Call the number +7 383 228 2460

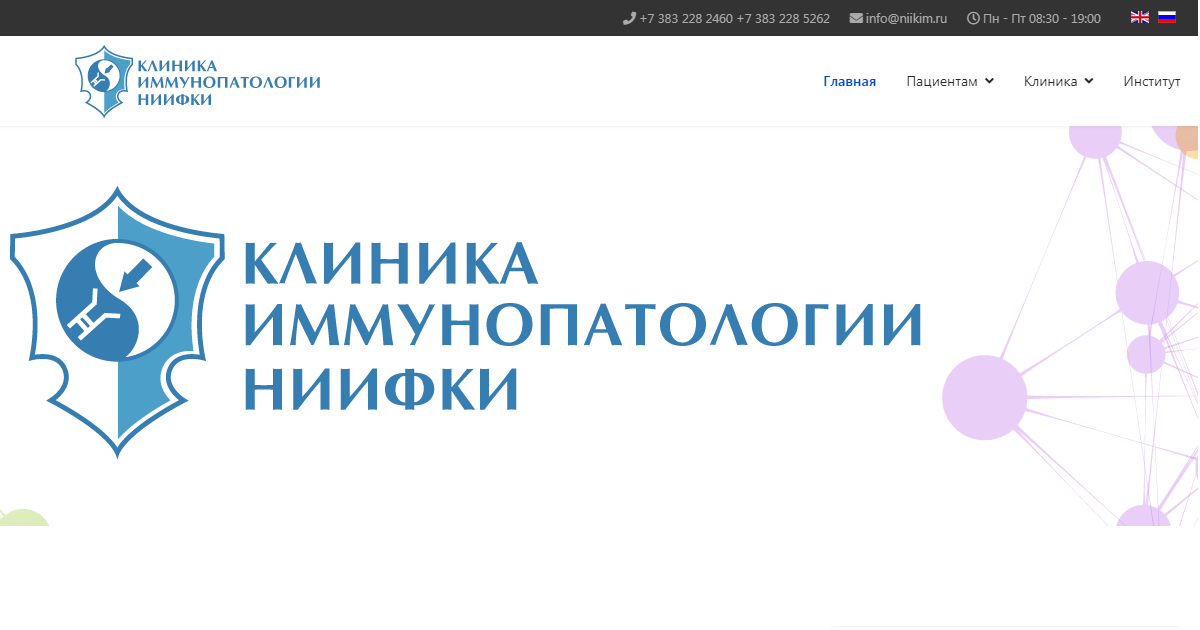click(x=686, y=18)
